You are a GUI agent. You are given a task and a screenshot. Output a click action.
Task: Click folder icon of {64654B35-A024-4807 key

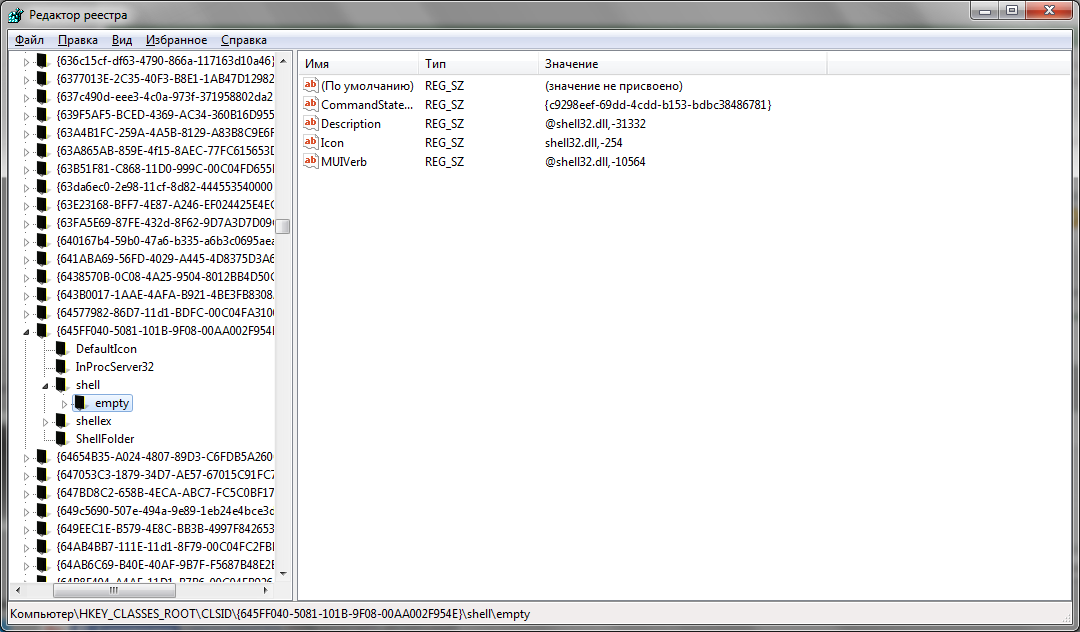pyautogui.click(x=42, y=456)
